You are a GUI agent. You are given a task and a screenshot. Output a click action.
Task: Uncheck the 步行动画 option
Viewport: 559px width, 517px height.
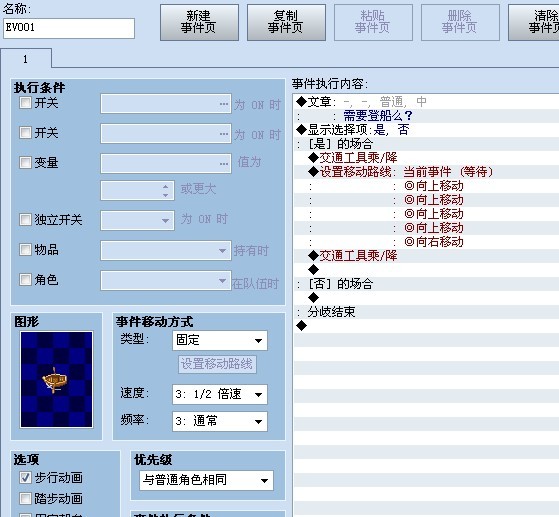25,477
